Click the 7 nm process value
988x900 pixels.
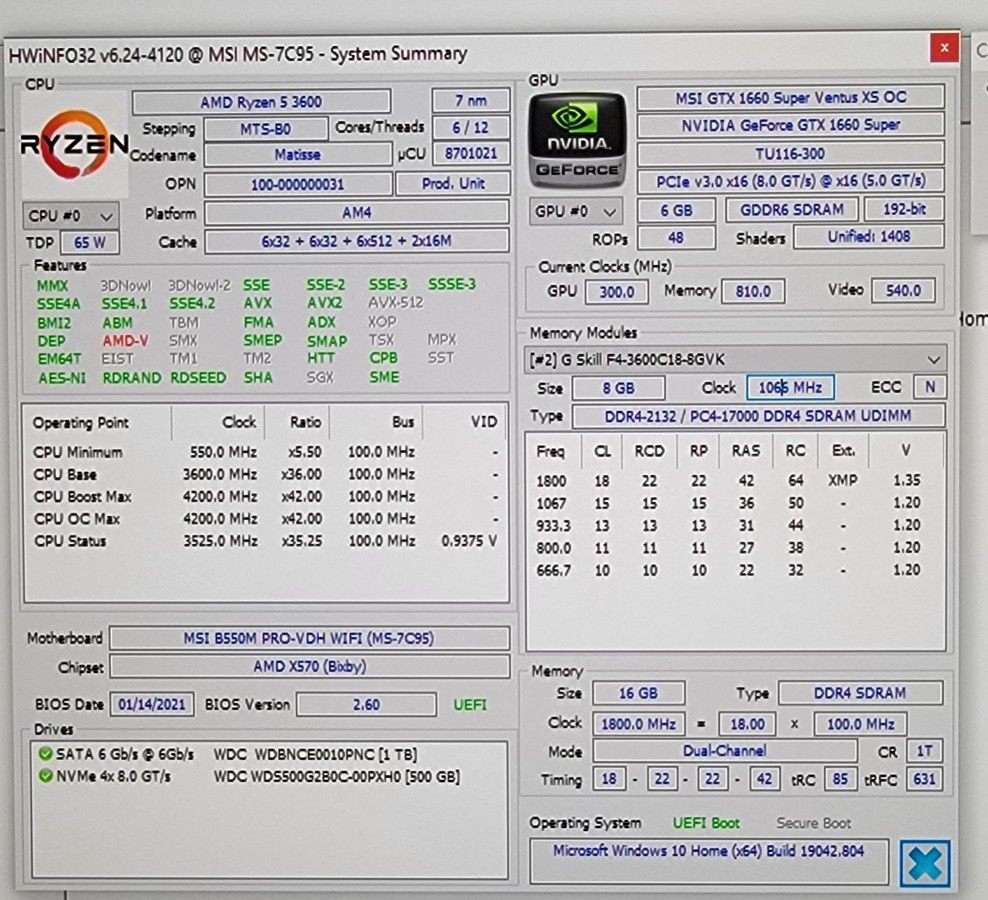coord(471,100)
